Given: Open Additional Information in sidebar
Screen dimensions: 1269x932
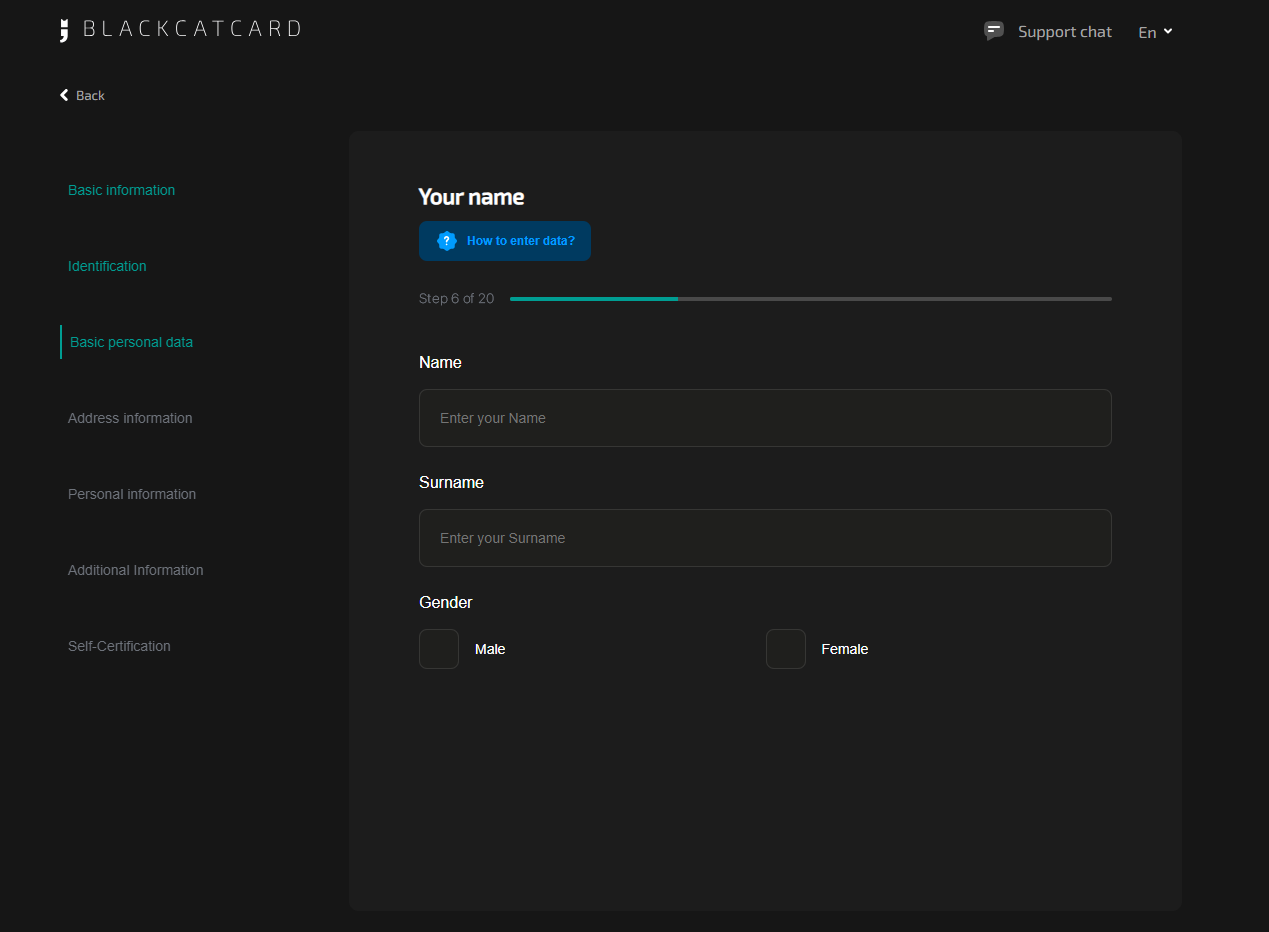Looking at the screenshot, I should [135, 570].
